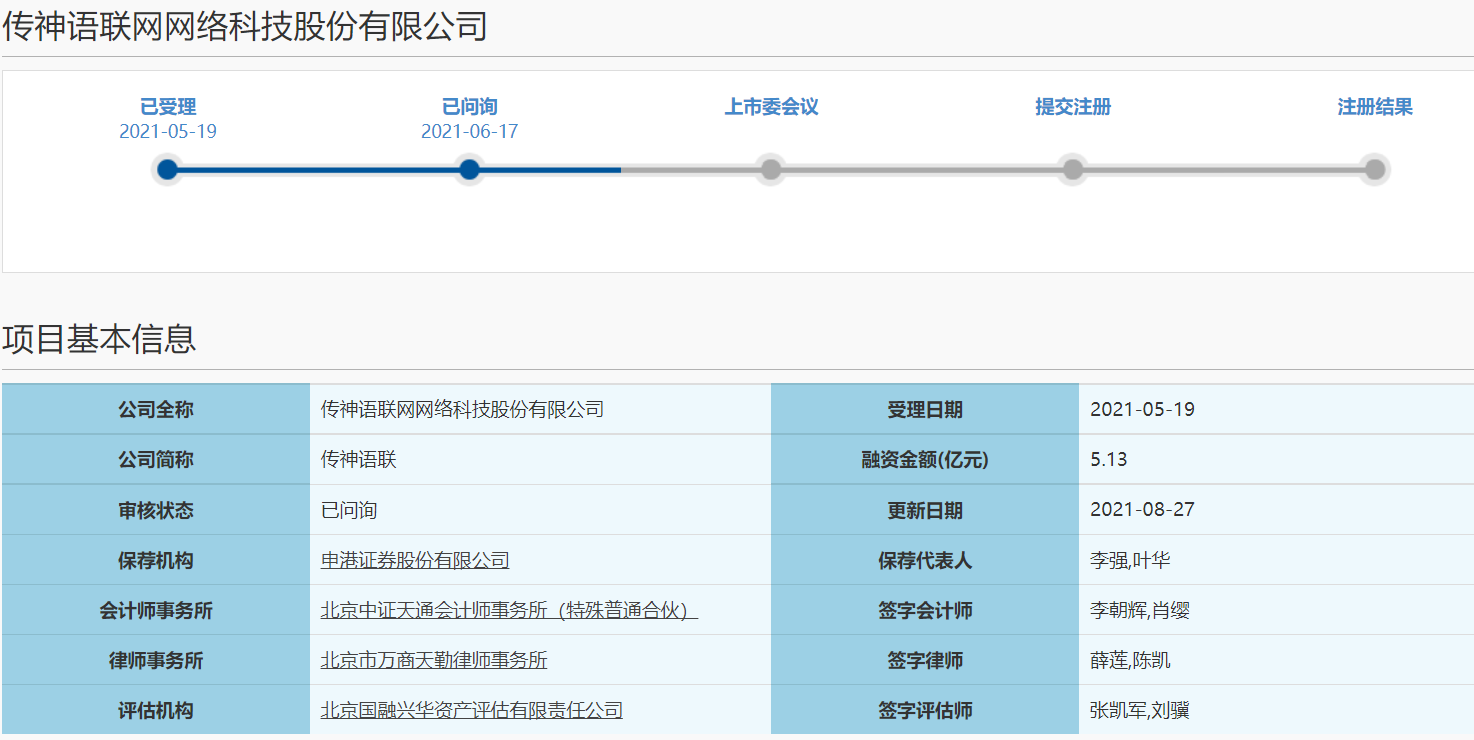
Task: Click the 签字会计师 header cell
Action: coord(925,610)
